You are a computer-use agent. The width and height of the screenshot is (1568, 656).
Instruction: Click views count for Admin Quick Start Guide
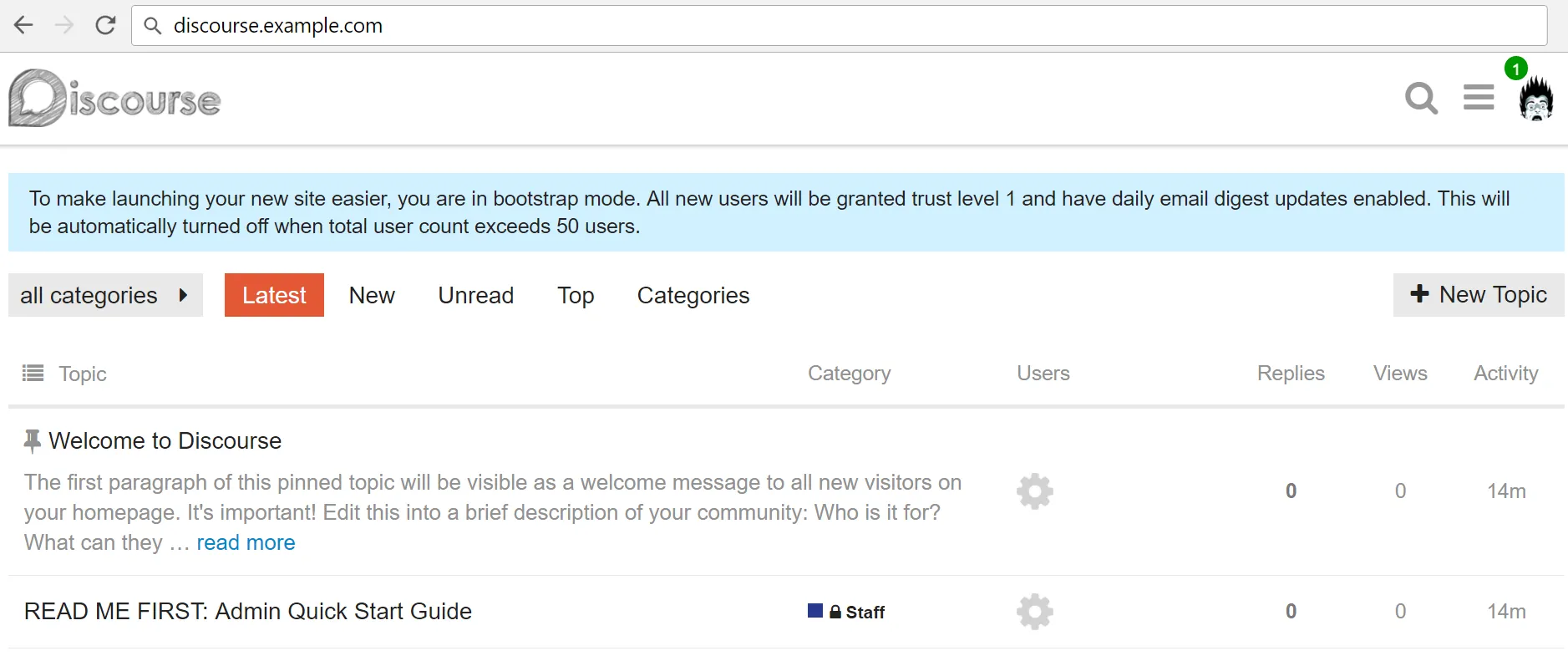1400,611
